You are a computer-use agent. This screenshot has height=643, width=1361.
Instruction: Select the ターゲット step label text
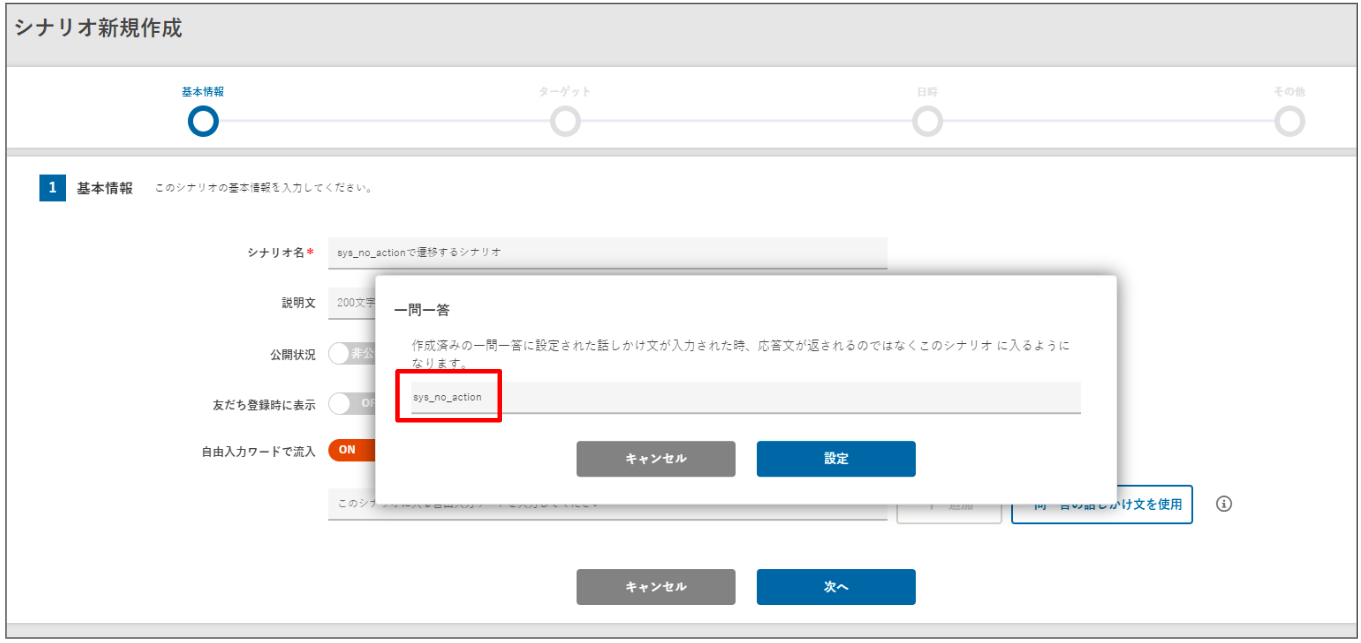565,91
